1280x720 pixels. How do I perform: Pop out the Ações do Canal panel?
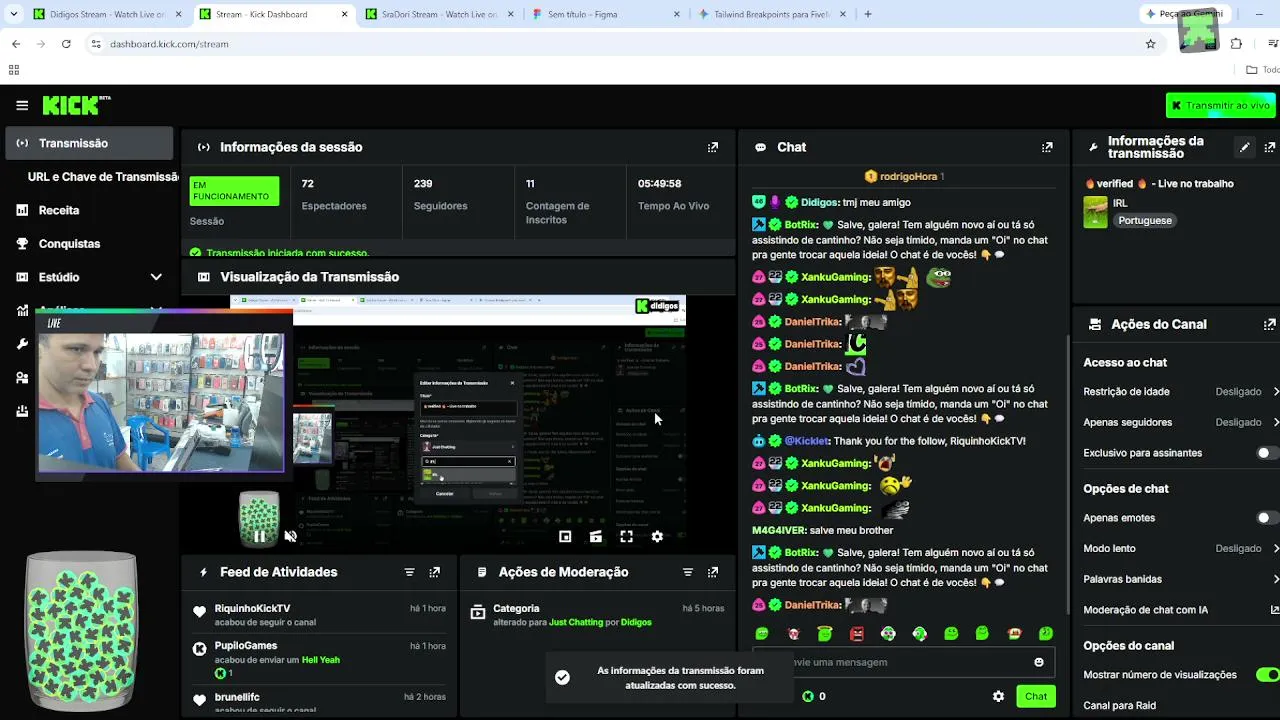coord(1270,324)
